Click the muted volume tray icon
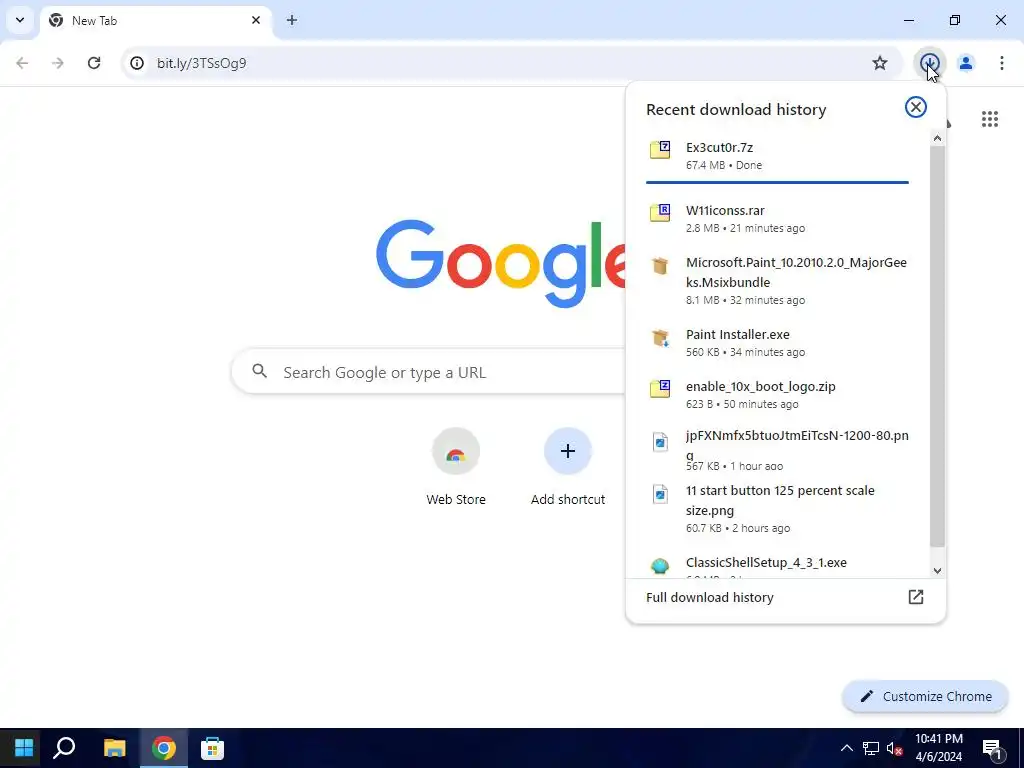The width and height of the screenshot is (1024, 768). click(x=894, y=748)
